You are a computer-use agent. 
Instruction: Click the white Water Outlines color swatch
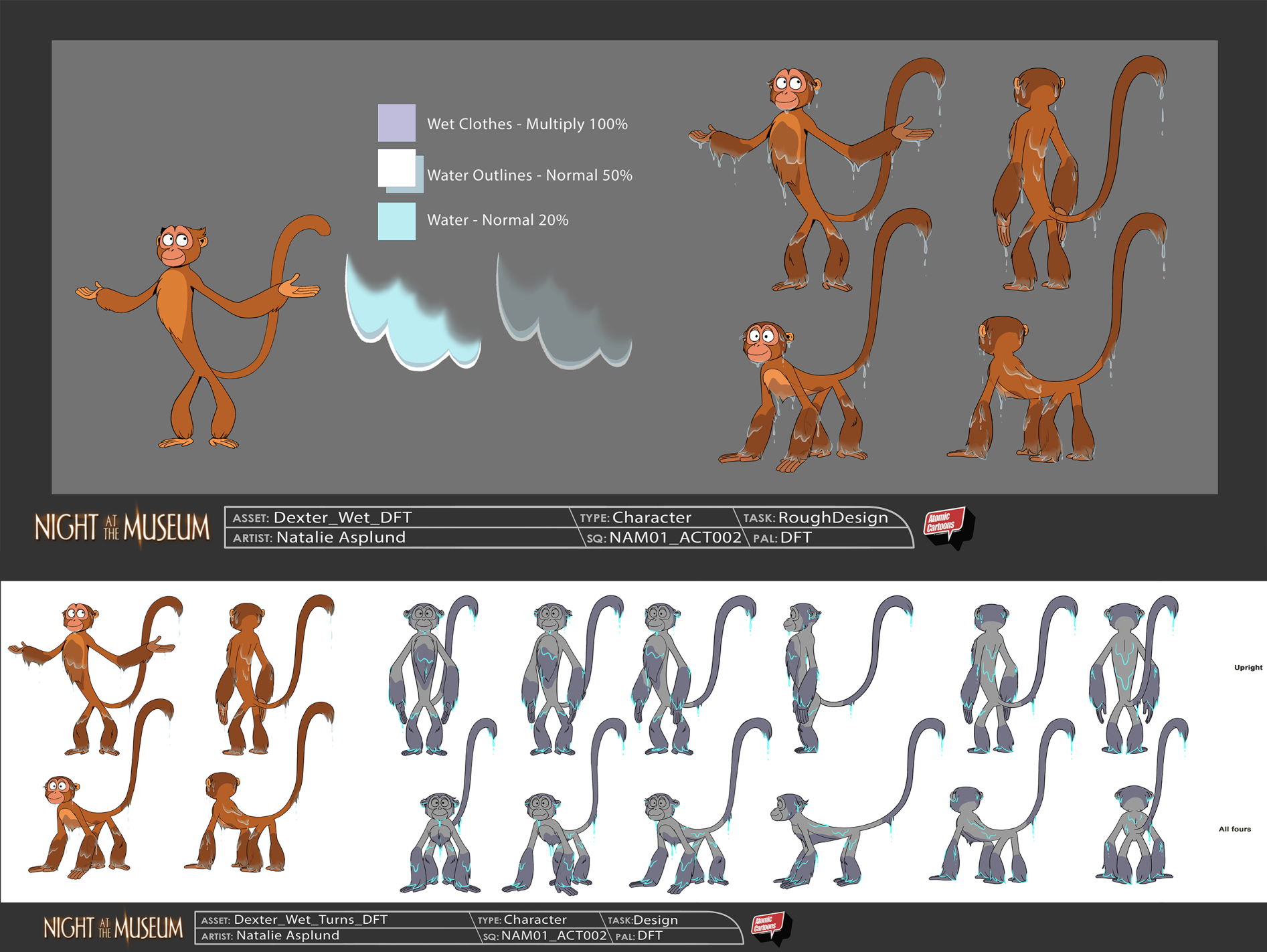pyautogui.click(x=396, y=168)
